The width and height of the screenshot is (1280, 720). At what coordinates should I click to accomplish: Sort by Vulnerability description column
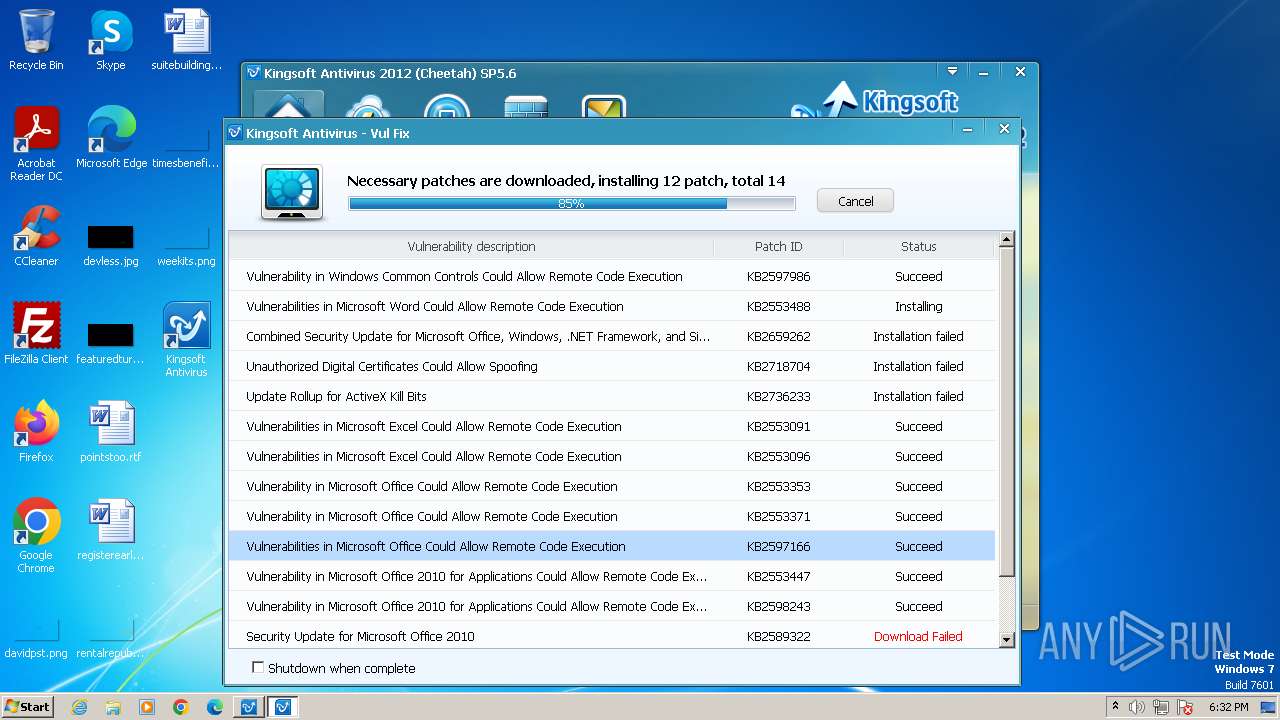pos(471,246)
